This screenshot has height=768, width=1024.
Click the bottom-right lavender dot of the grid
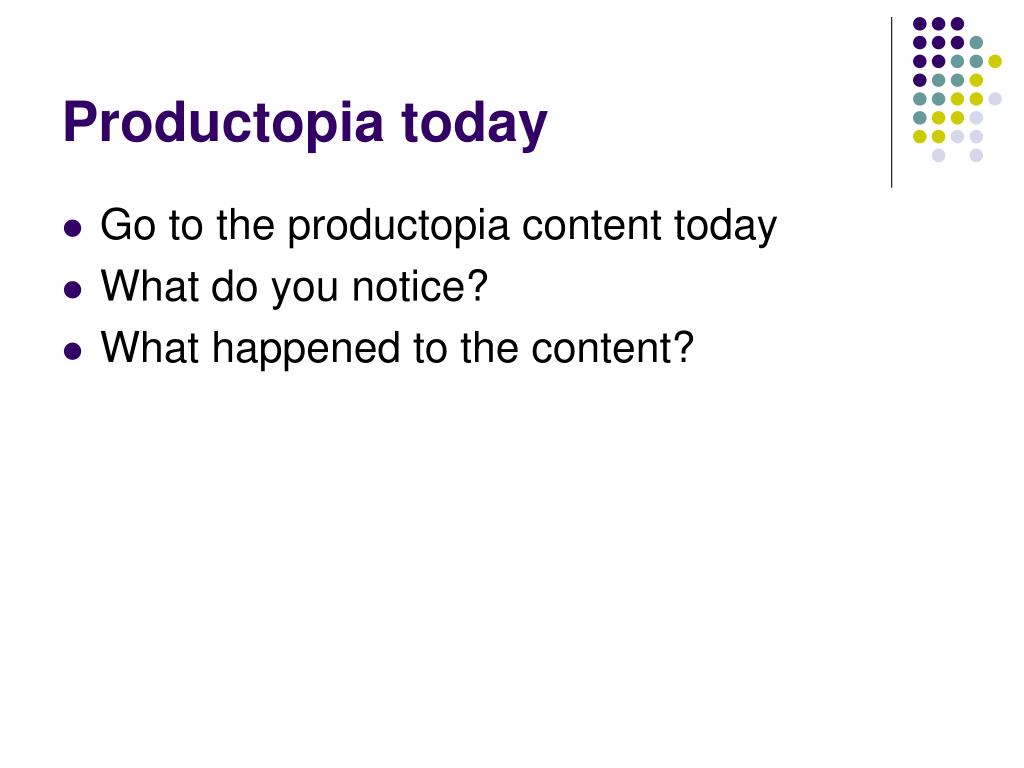pos(976,155)
